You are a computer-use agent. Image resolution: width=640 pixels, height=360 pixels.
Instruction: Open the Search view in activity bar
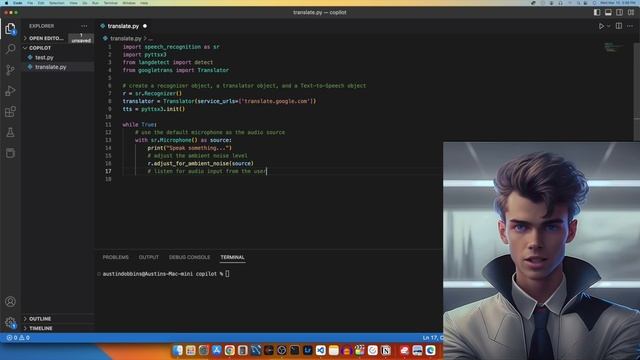pos(10,49)
